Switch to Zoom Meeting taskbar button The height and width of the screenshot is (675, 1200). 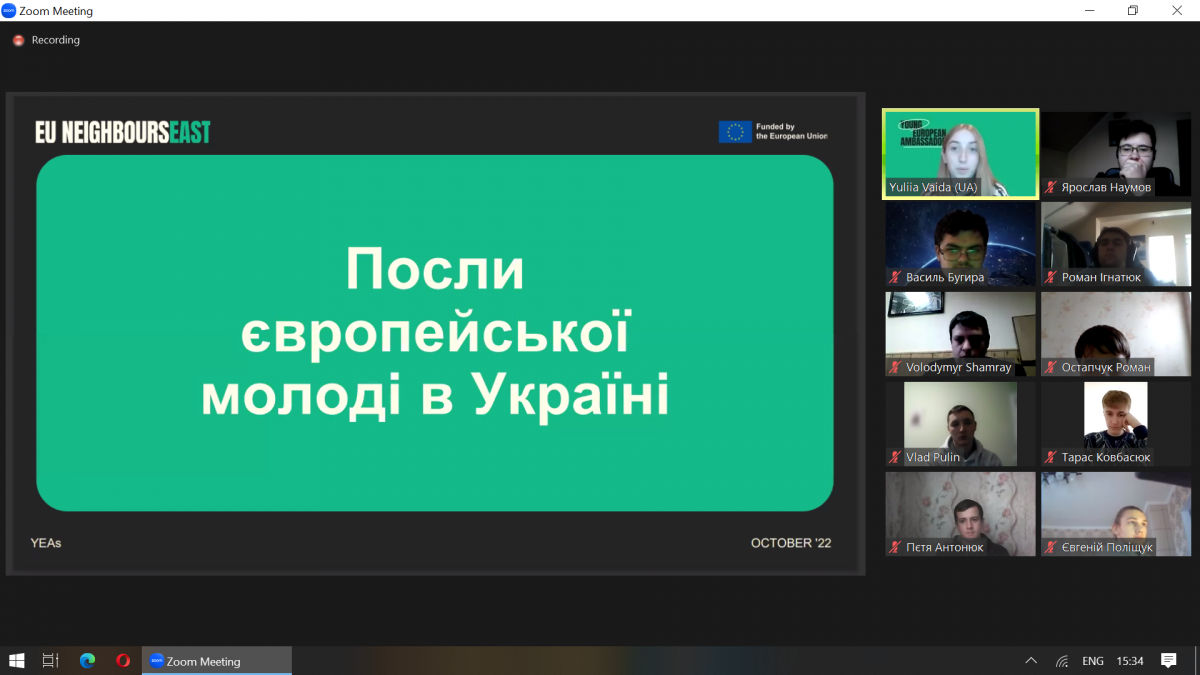click(217, 661)
